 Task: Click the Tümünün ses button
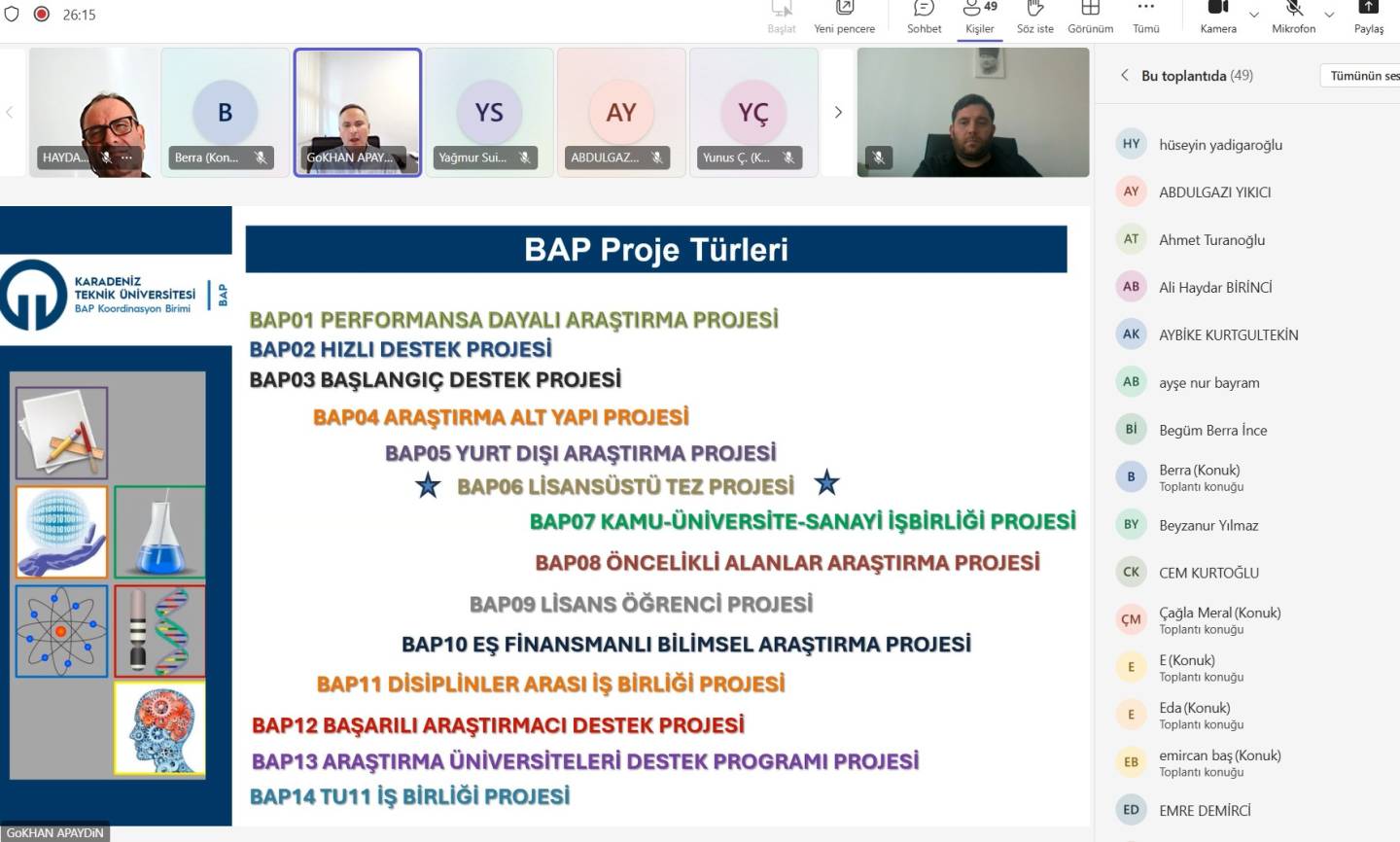[1363, 76]
